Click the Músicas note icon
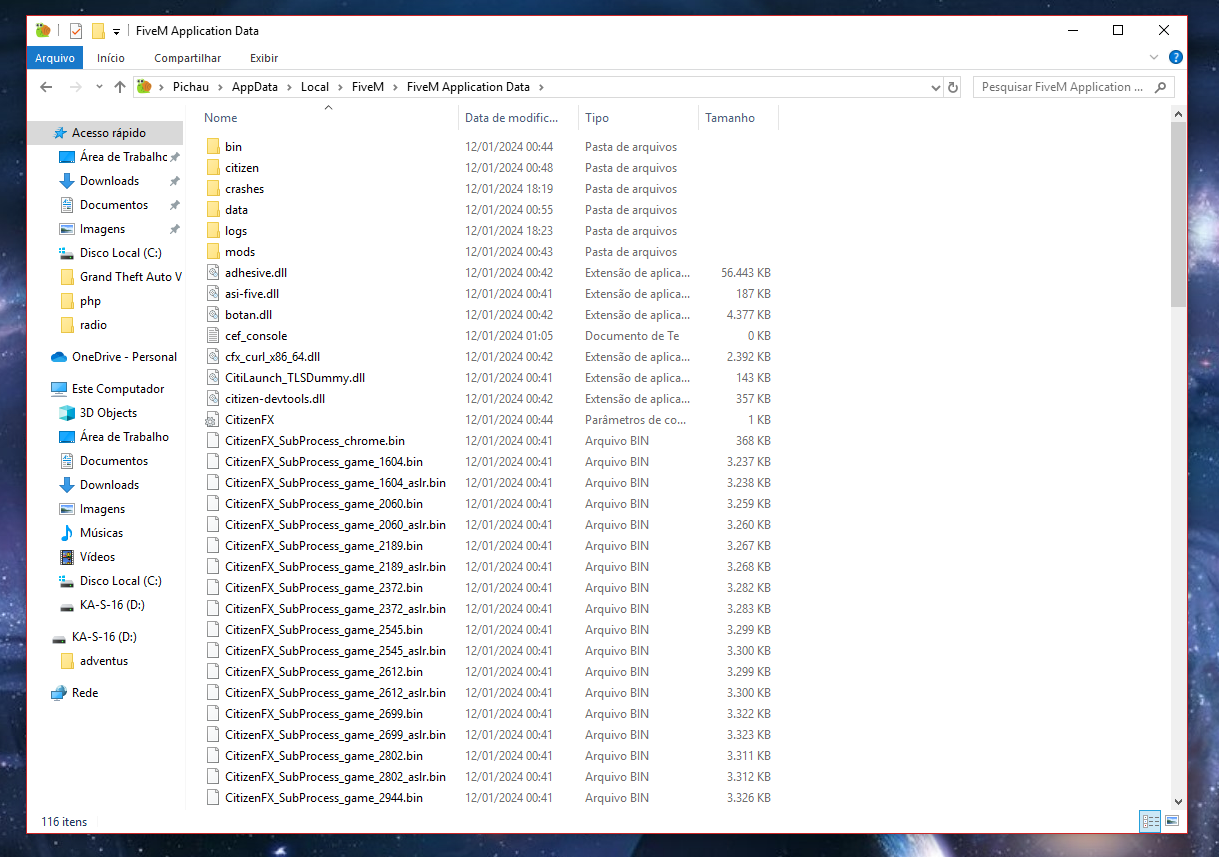The height and width of the screenshot is (857, 1219). tap(67, 533)
